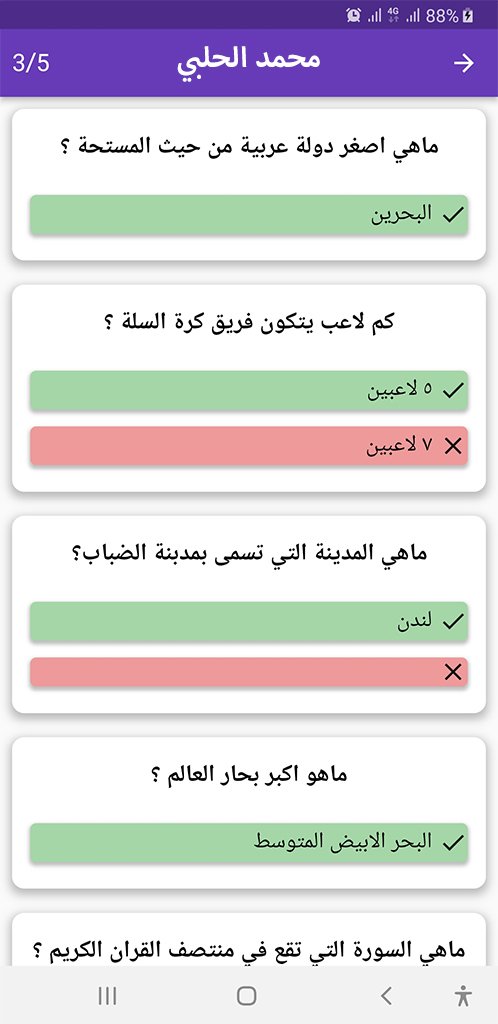Click the question about smallest Arab country
This screenshot has height=1024, width=498.
click(249, 146)
